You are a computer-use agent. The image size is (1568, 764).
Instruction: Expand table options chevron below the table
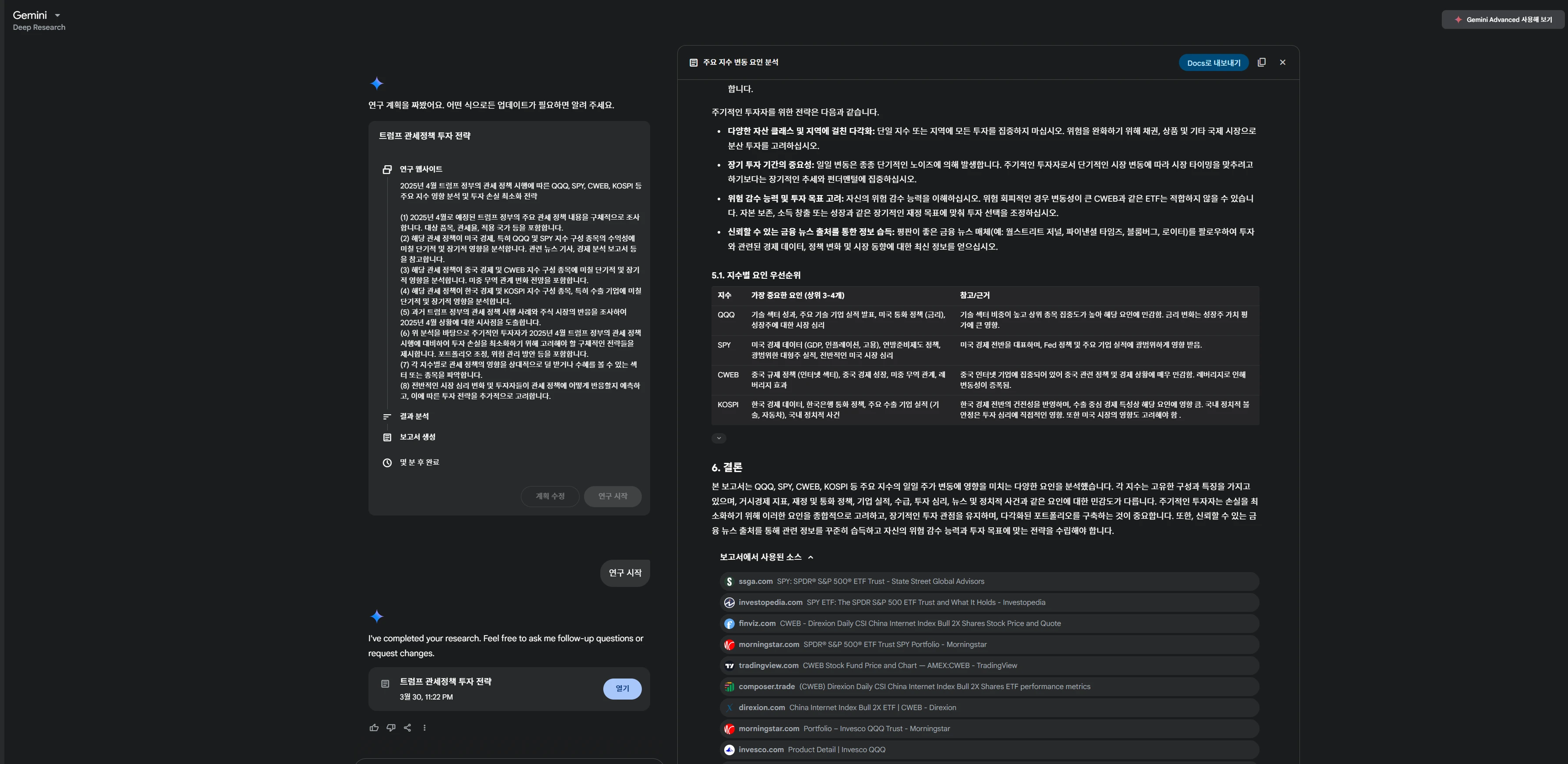(x=719, y=438)
